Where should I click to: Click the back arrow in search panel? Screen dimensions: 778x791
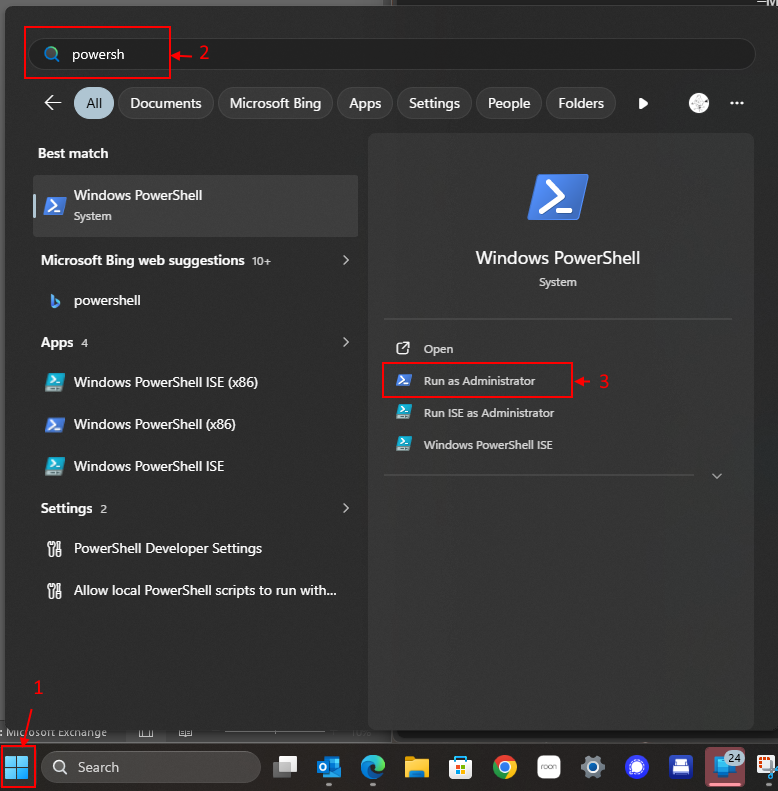53,103
